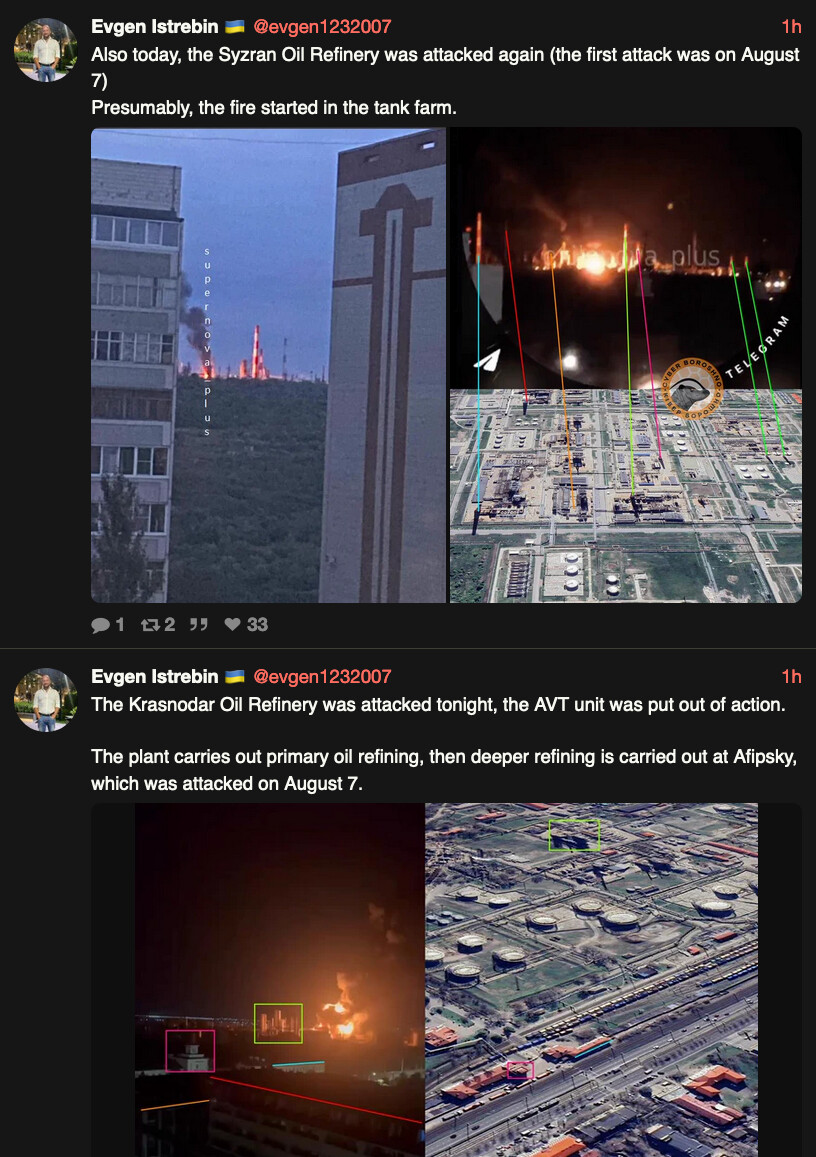View the daytime apartment building refinery smoke photo
The image size is (816, 1157).
[x=269, y=365]
